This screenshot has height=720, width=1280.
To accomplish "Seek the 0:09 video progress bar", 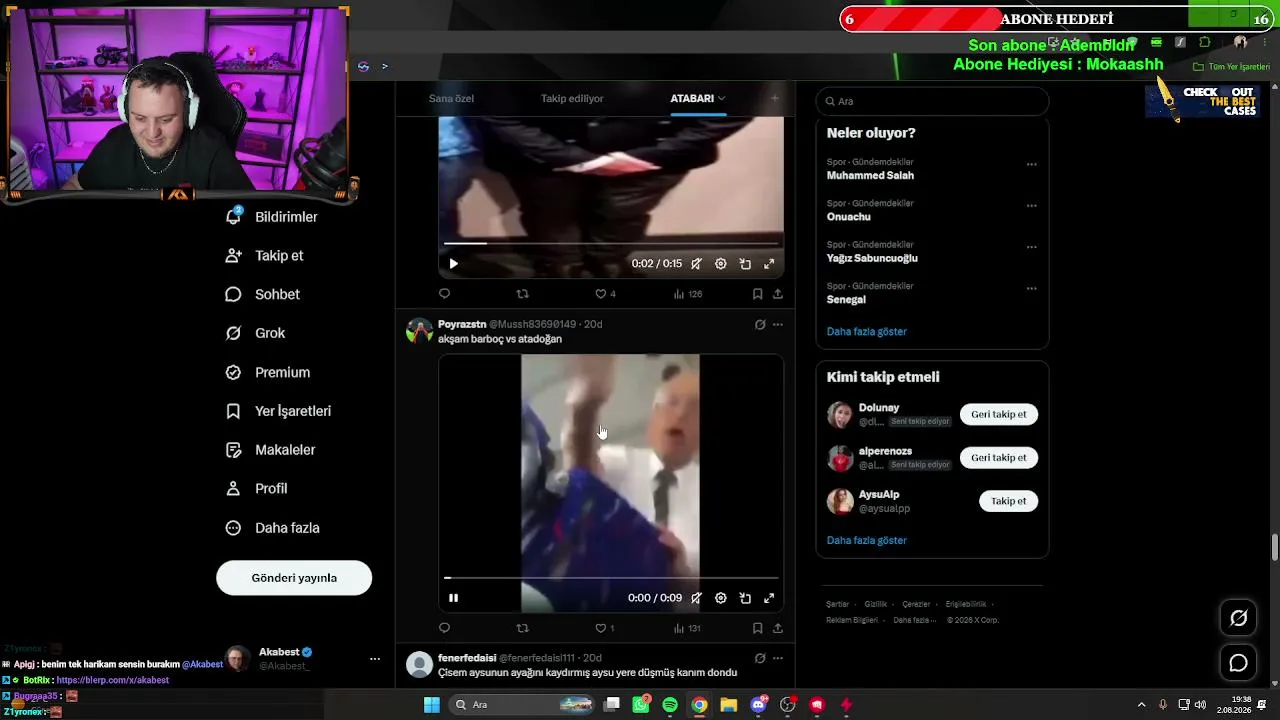I will coord(611,578).
